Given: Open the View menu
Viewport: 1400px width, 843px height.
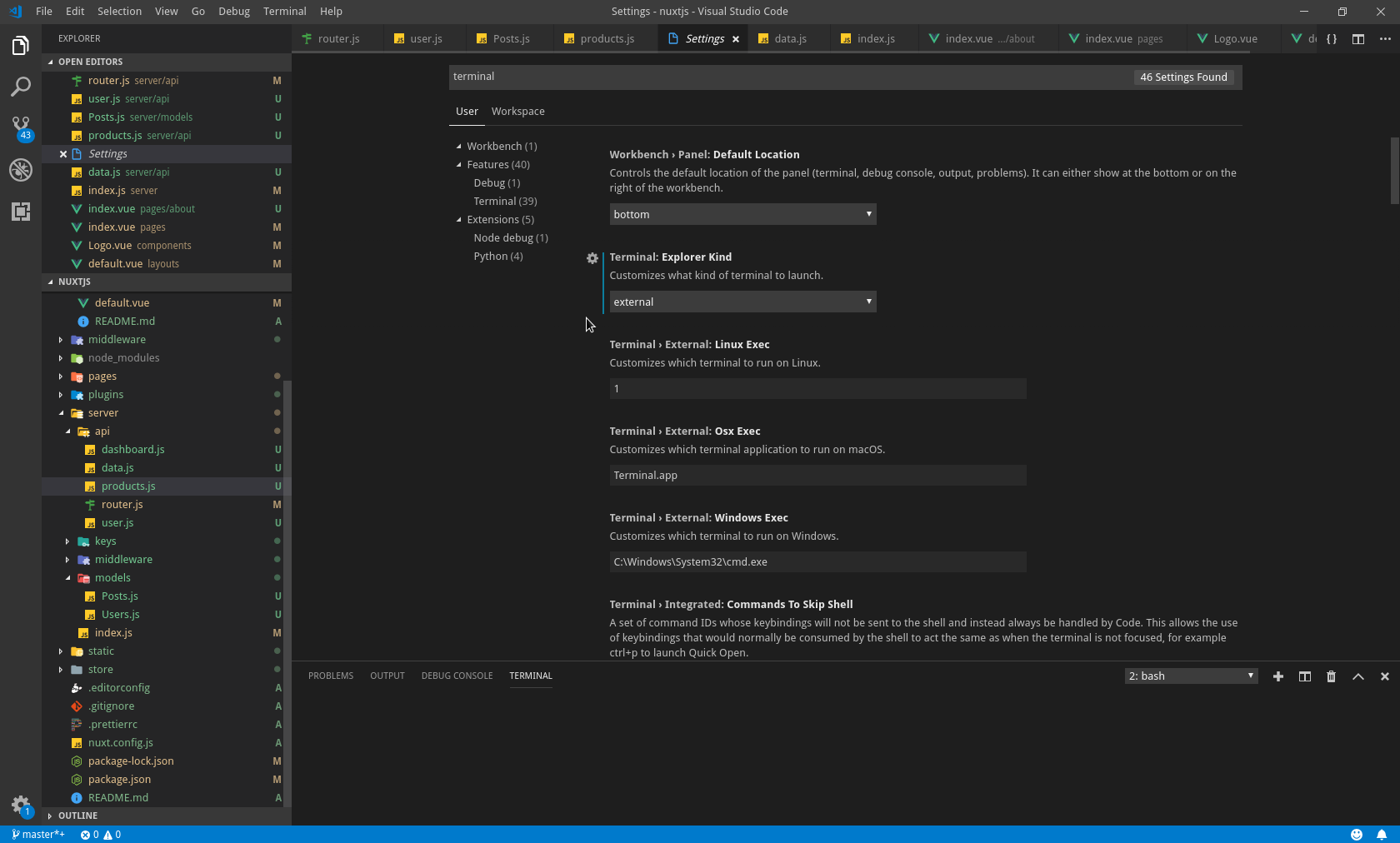Looking at the screenshot, I should [x=166, y=11].
